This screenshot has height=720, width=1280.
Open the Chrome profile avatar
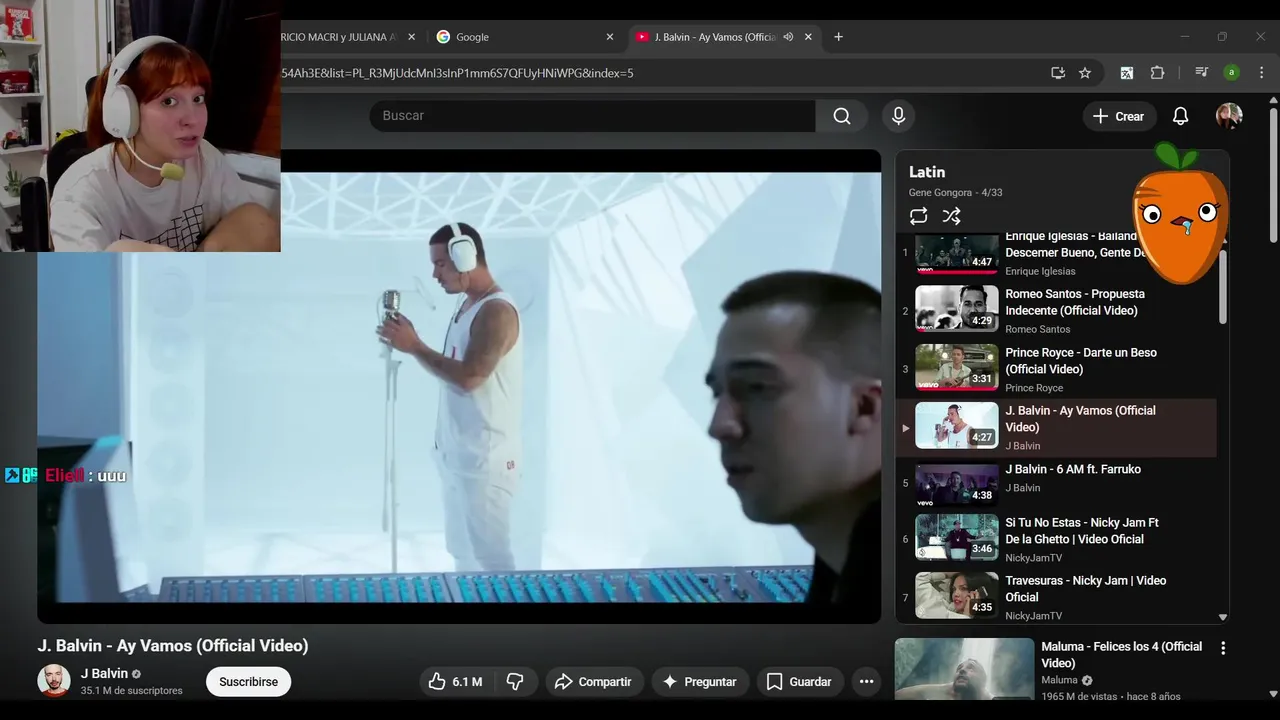point(1231,73)
